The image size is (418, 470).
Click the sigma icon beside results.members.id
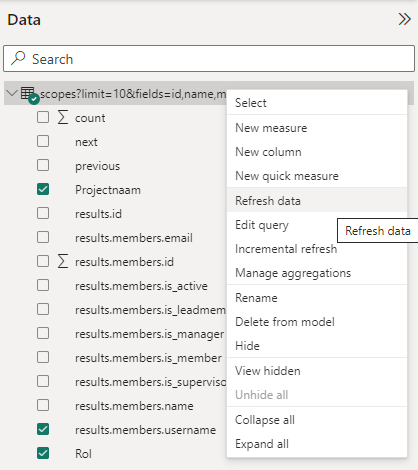(x=63, y=261)
